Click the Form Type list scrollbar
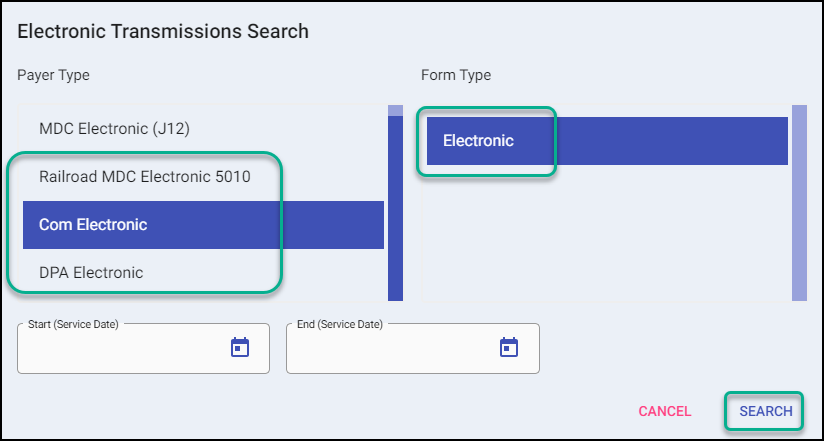This screenshot has width=824, height=441. 799,202
